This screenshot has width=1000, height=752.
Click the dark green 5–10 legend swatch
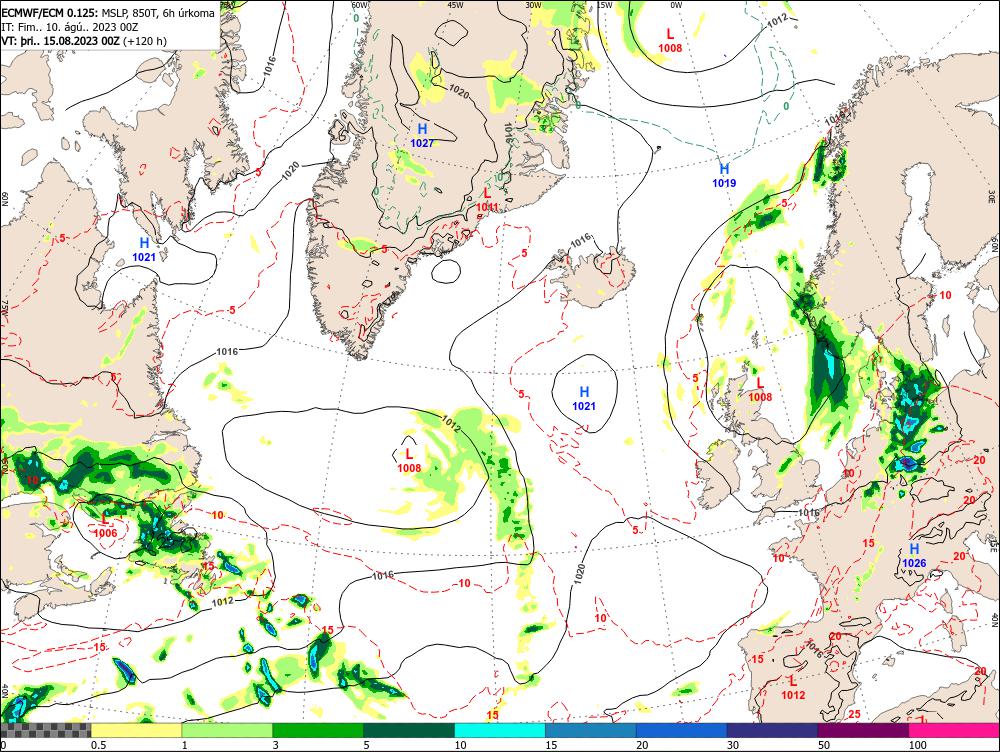(409, 731)
